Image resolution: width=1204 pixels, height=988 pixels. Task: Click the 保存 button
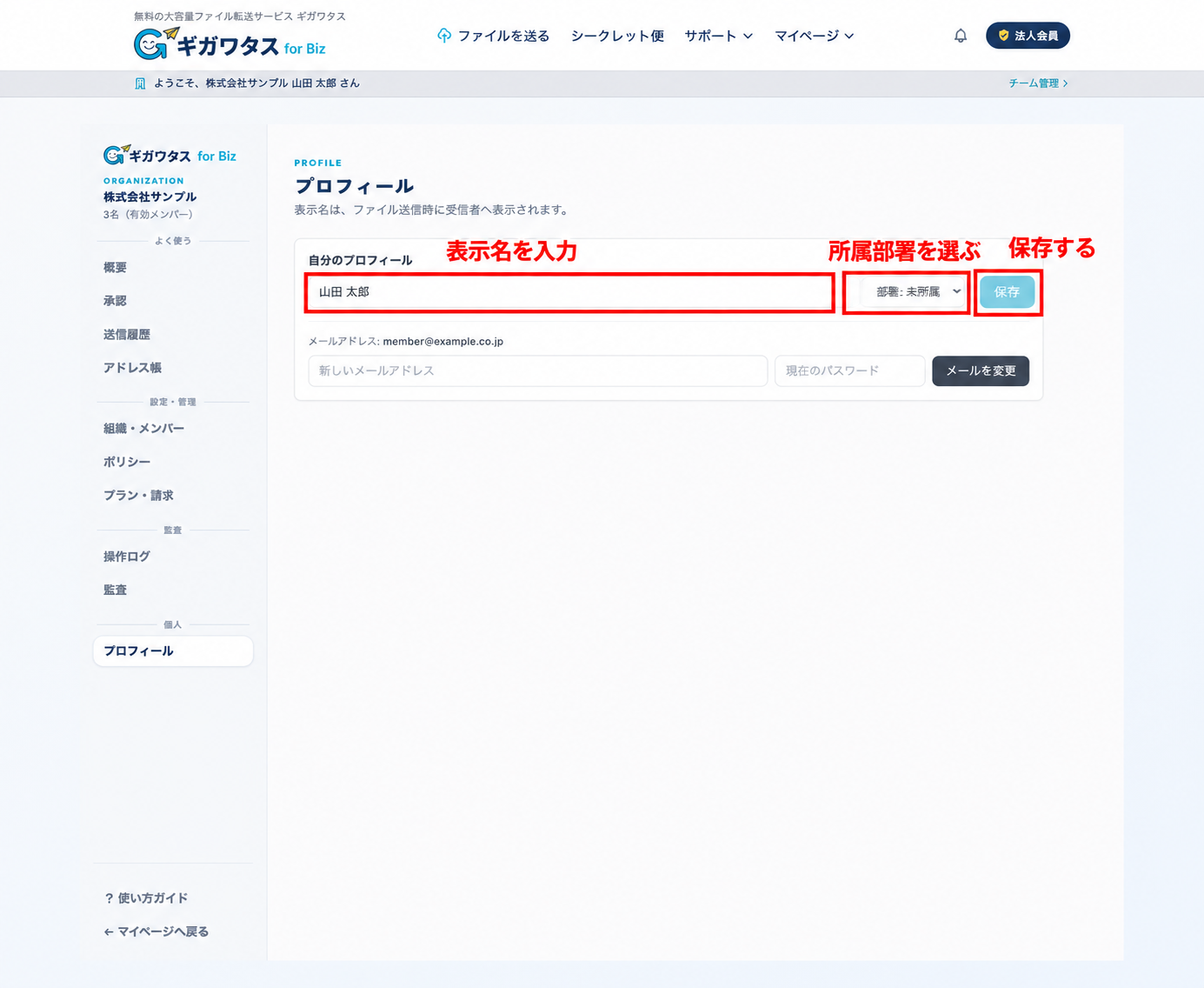(x=1007, y=292)
